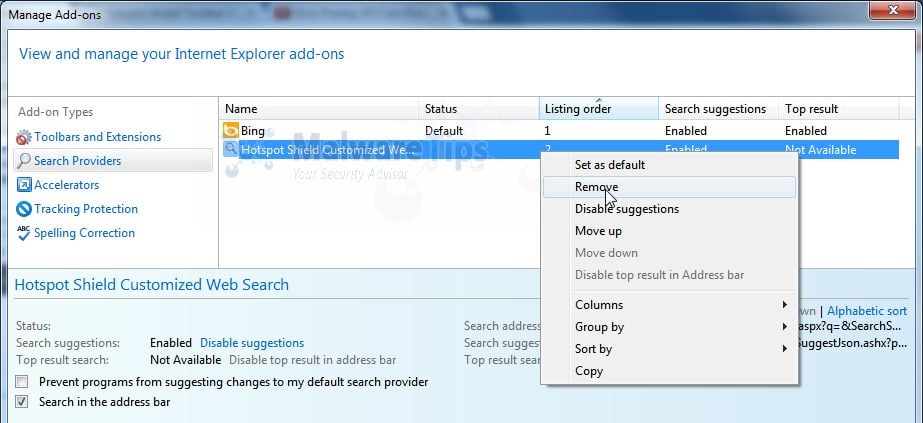
Task: Click the Alphabetic sort link
Action: pos(867,311)
